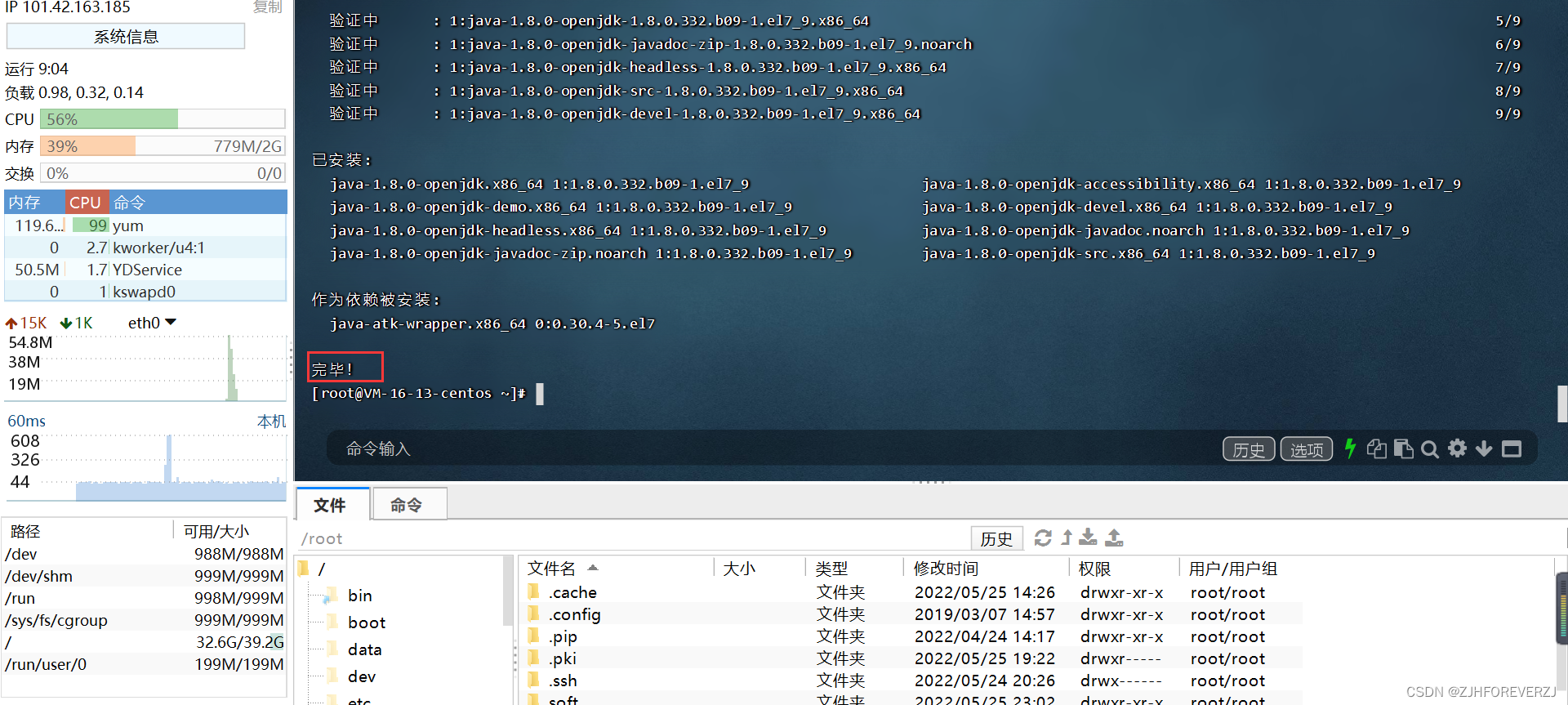
Task: Open terminal settings gear icon
Action: 1457,448
